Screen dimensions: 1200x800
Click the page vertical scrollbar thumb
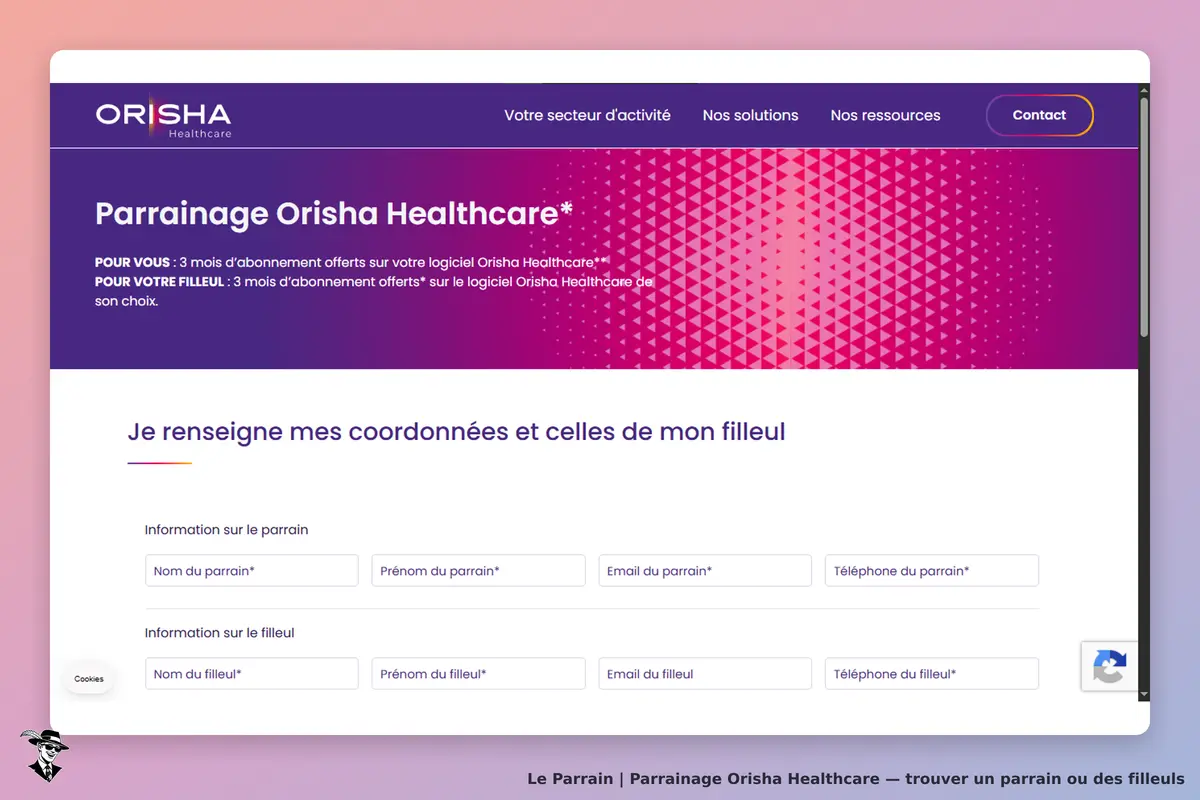tap(1144, 217)
